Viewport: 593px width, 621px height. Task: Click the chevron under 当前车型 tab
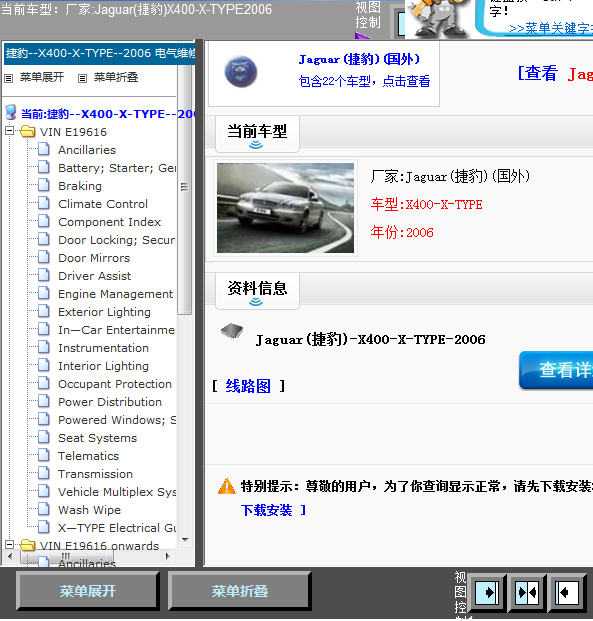pyautogui.click(x=256, y=145)
